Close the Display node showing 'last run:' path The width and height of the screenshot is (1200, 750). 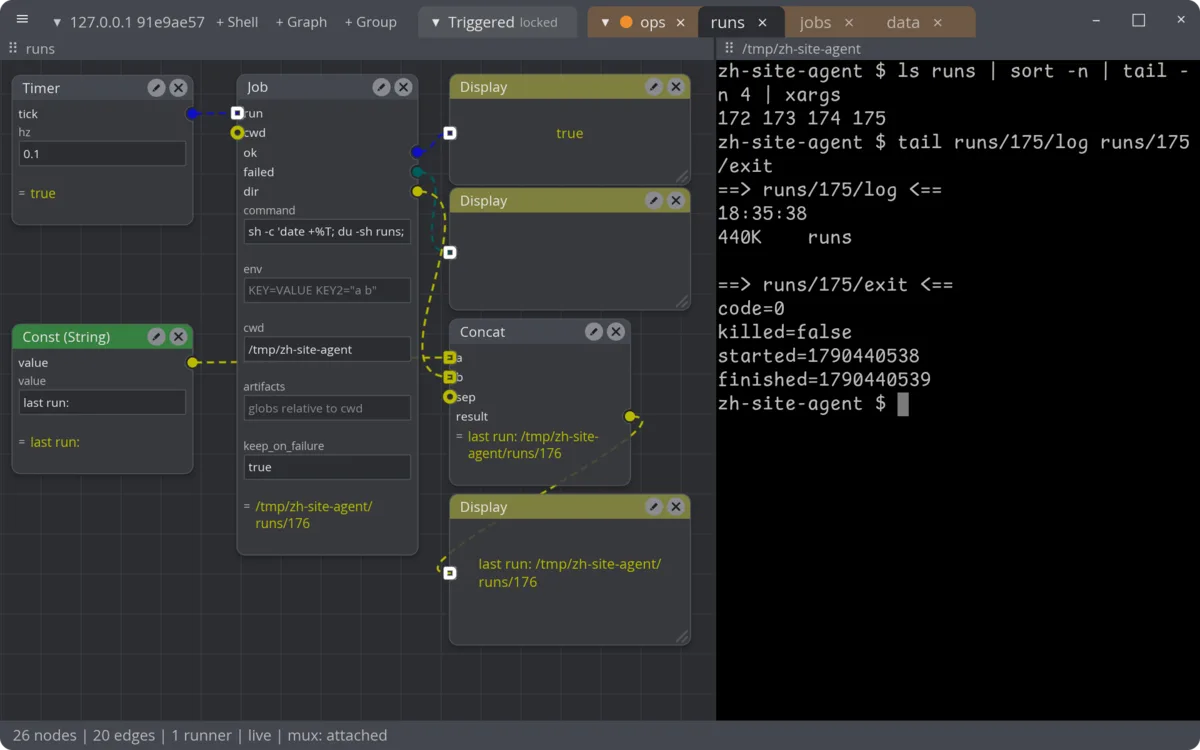coord(676,507)
